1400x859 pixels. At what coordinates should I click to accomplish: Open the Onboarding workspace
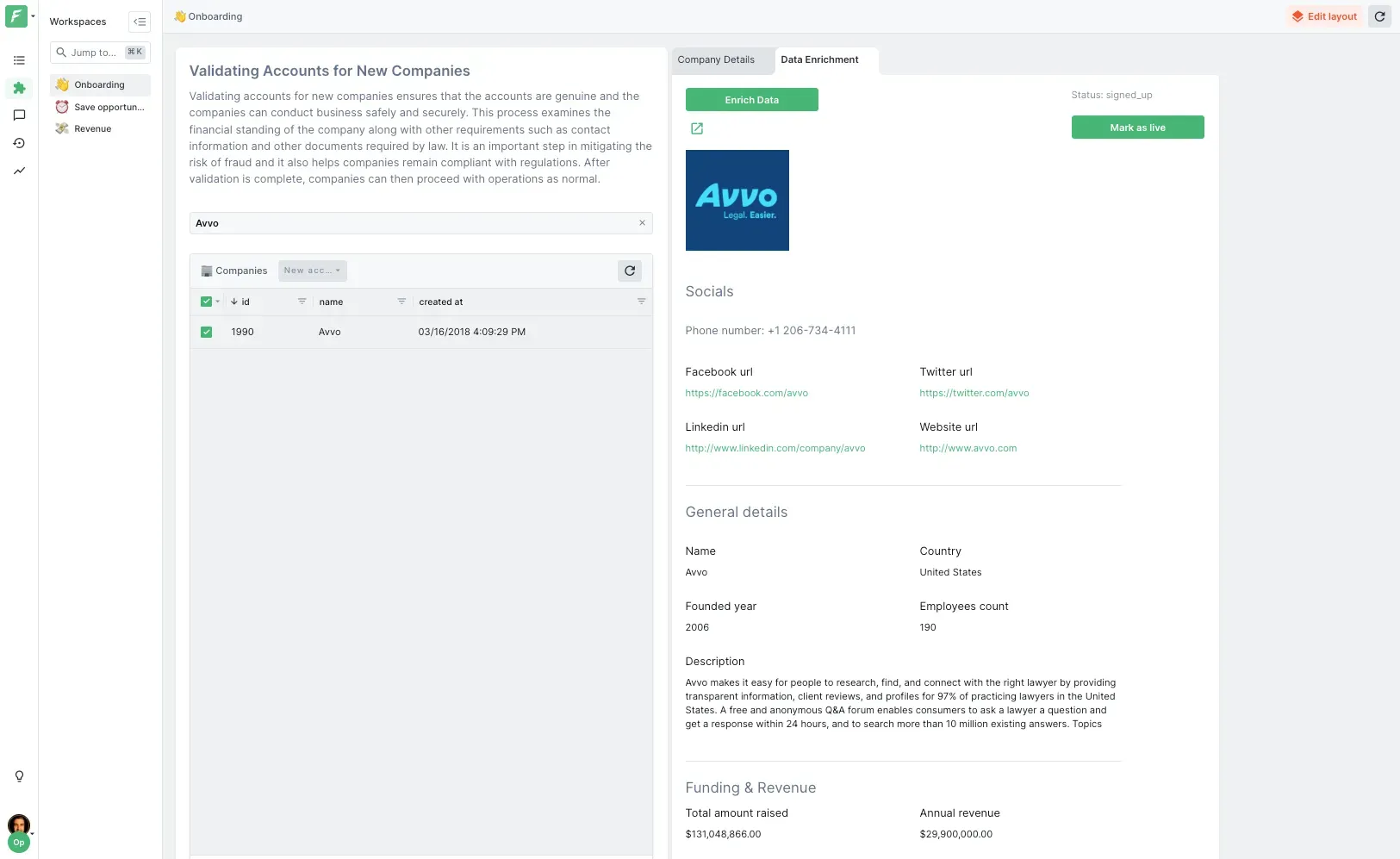(x=100, y=84)
